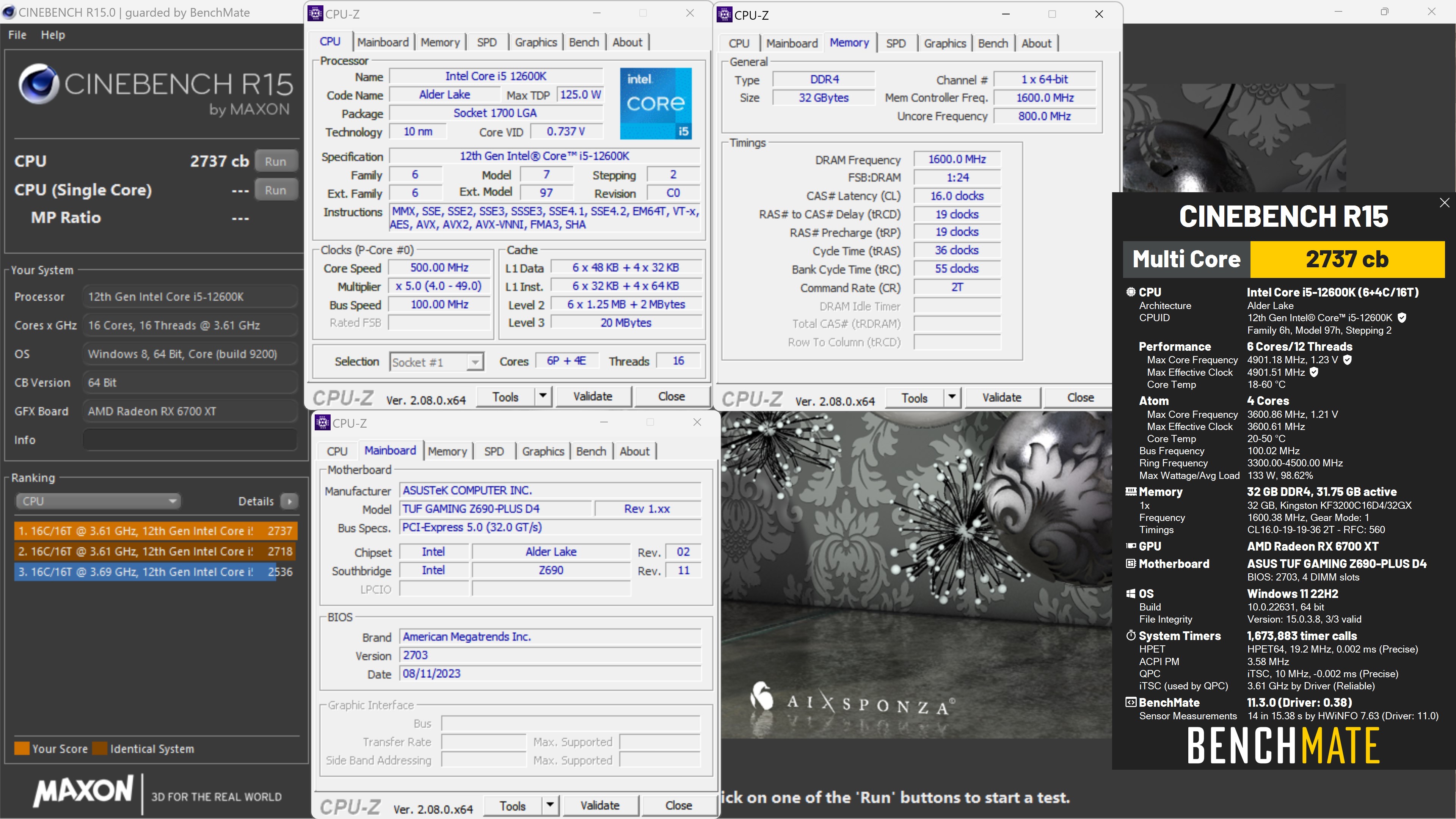Open Tools dropdown arrow in CPU window
The height and width of the screenshot is (819, 1456).
coord(543,396)
